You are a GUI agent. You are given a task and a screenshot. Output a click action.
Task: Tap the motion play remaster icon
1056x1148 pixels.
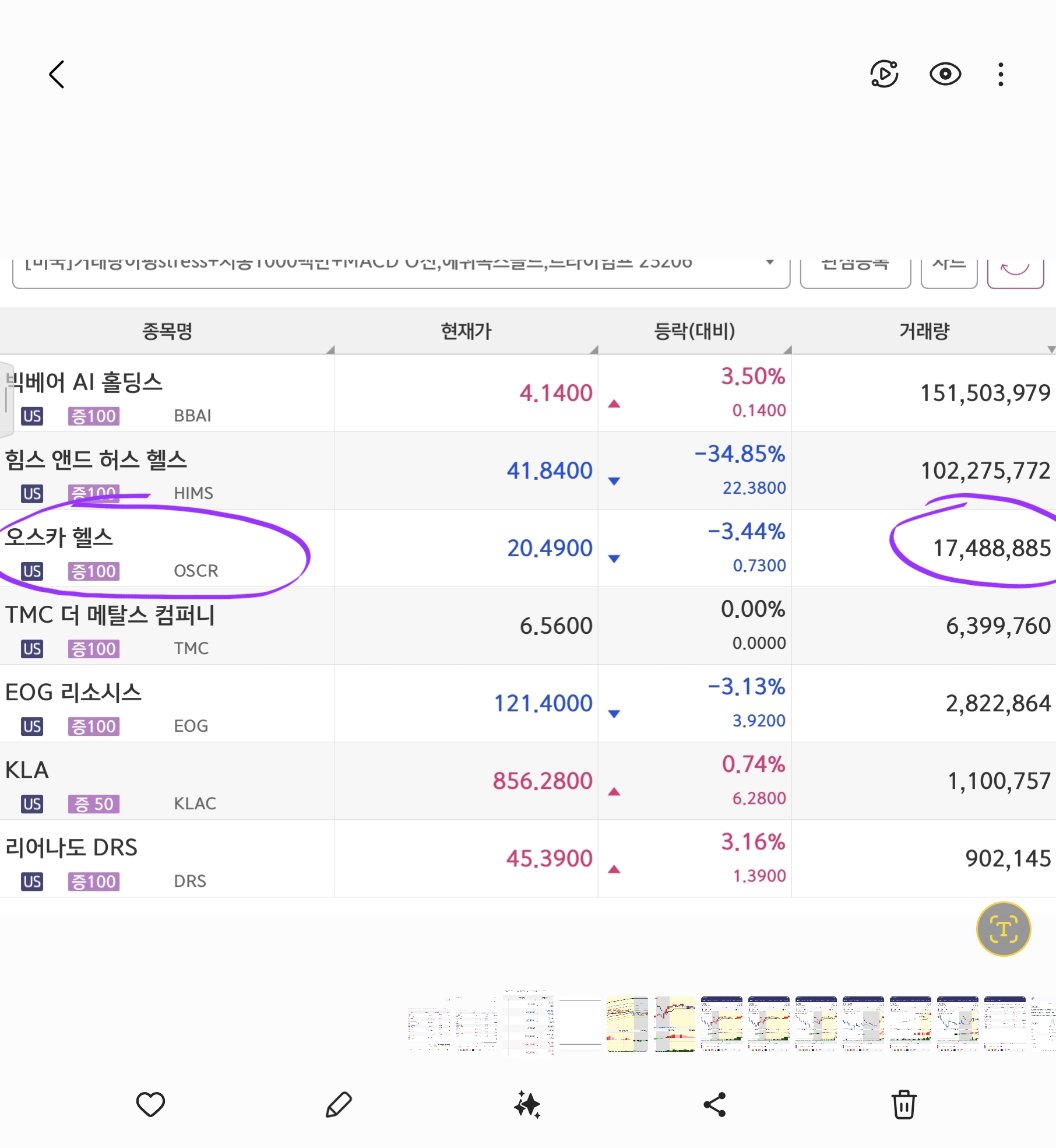884,74
